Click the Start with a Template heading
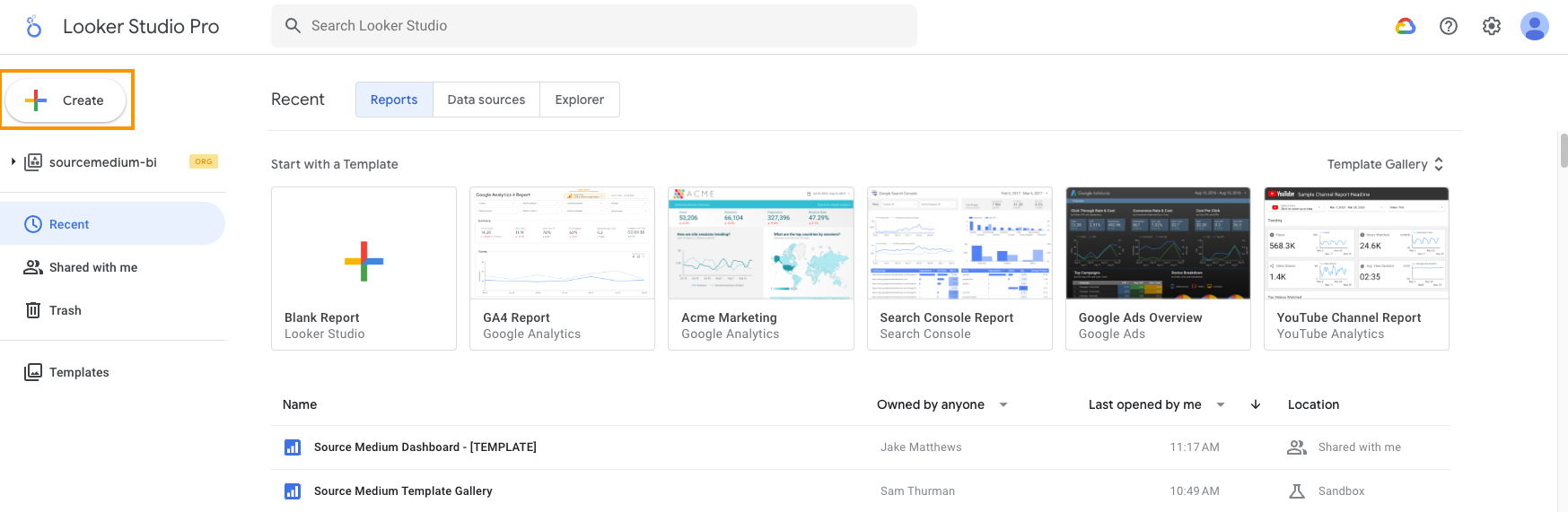 tap(335, 164)
